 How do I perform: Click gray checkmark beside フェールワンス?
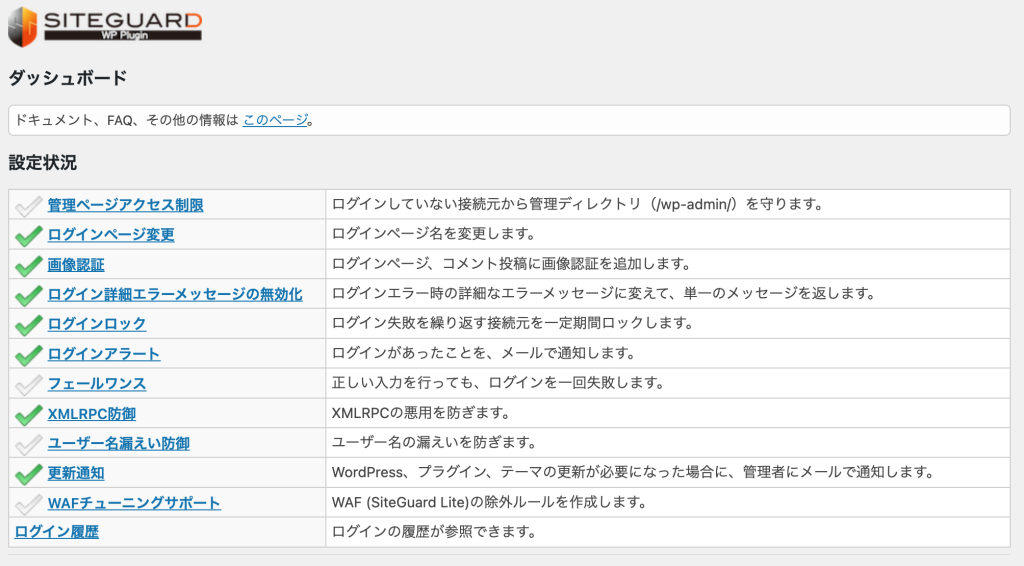28,384
